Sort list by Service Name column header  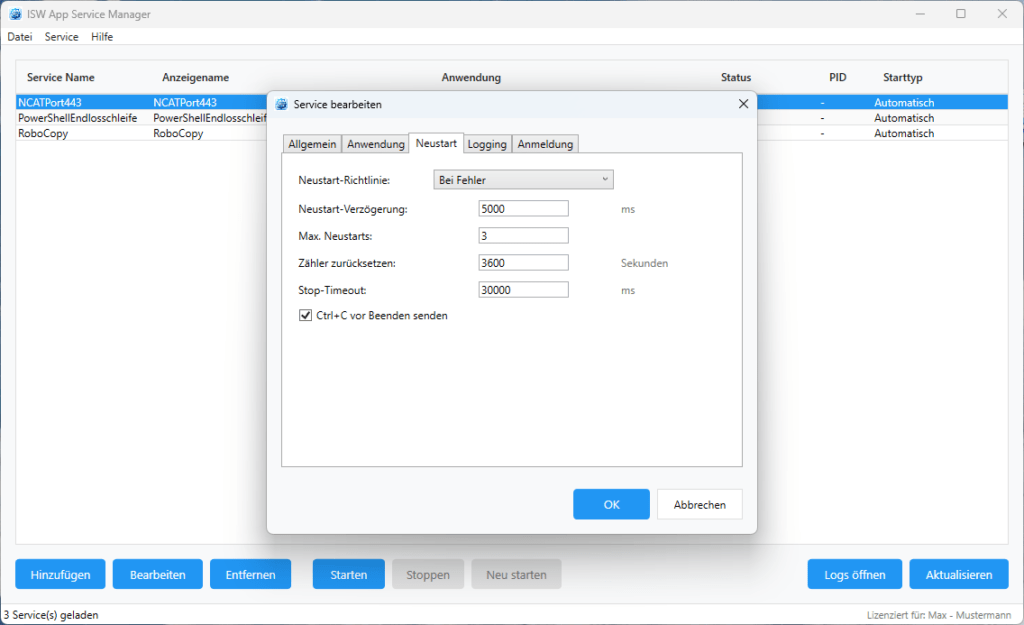[63, 77]
